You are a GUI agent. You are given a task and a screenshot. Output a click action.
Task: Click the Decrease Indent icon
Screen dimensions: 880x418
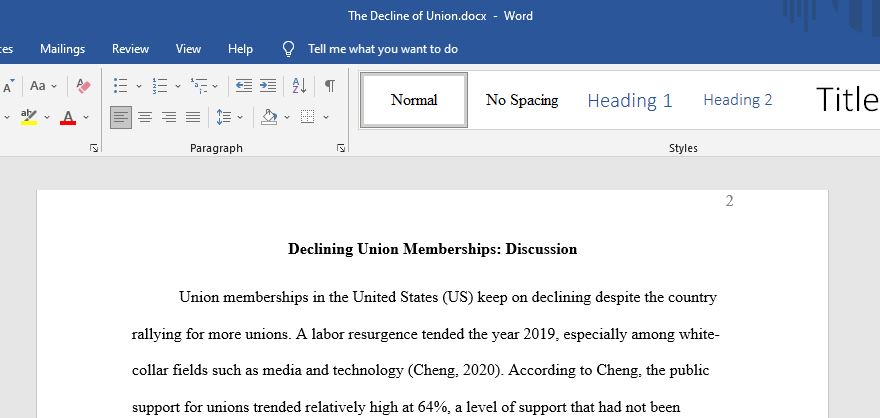[244, 86]
